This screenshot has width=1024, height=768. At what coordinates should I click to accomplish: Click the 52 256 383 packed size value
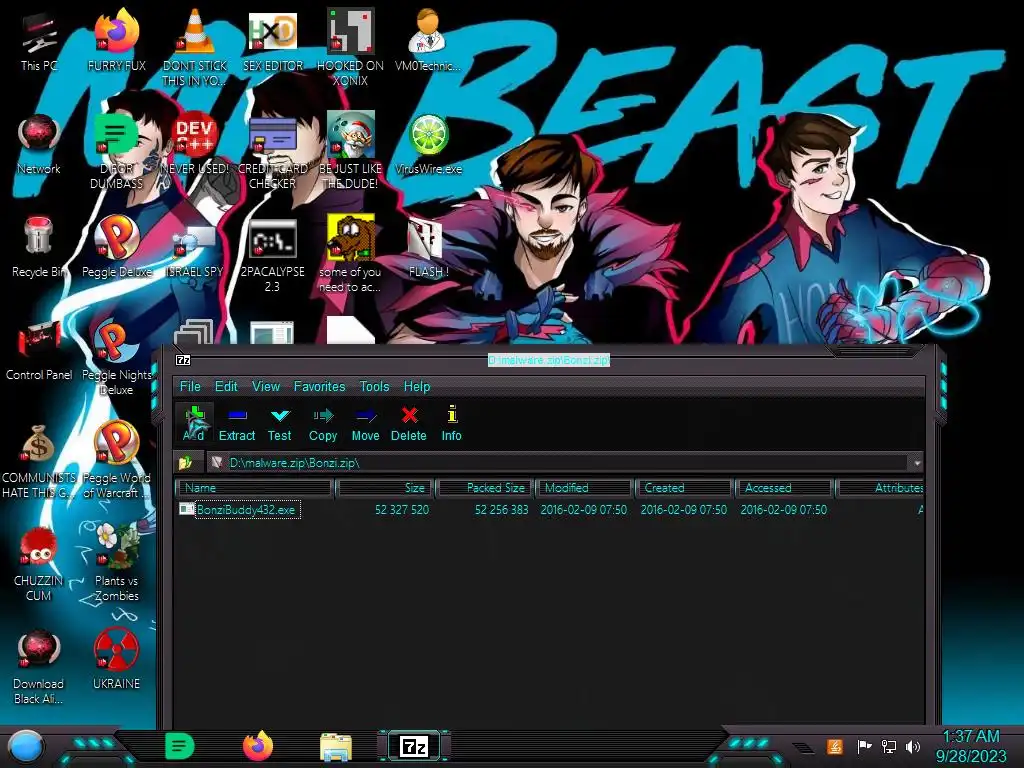point(502,509)
